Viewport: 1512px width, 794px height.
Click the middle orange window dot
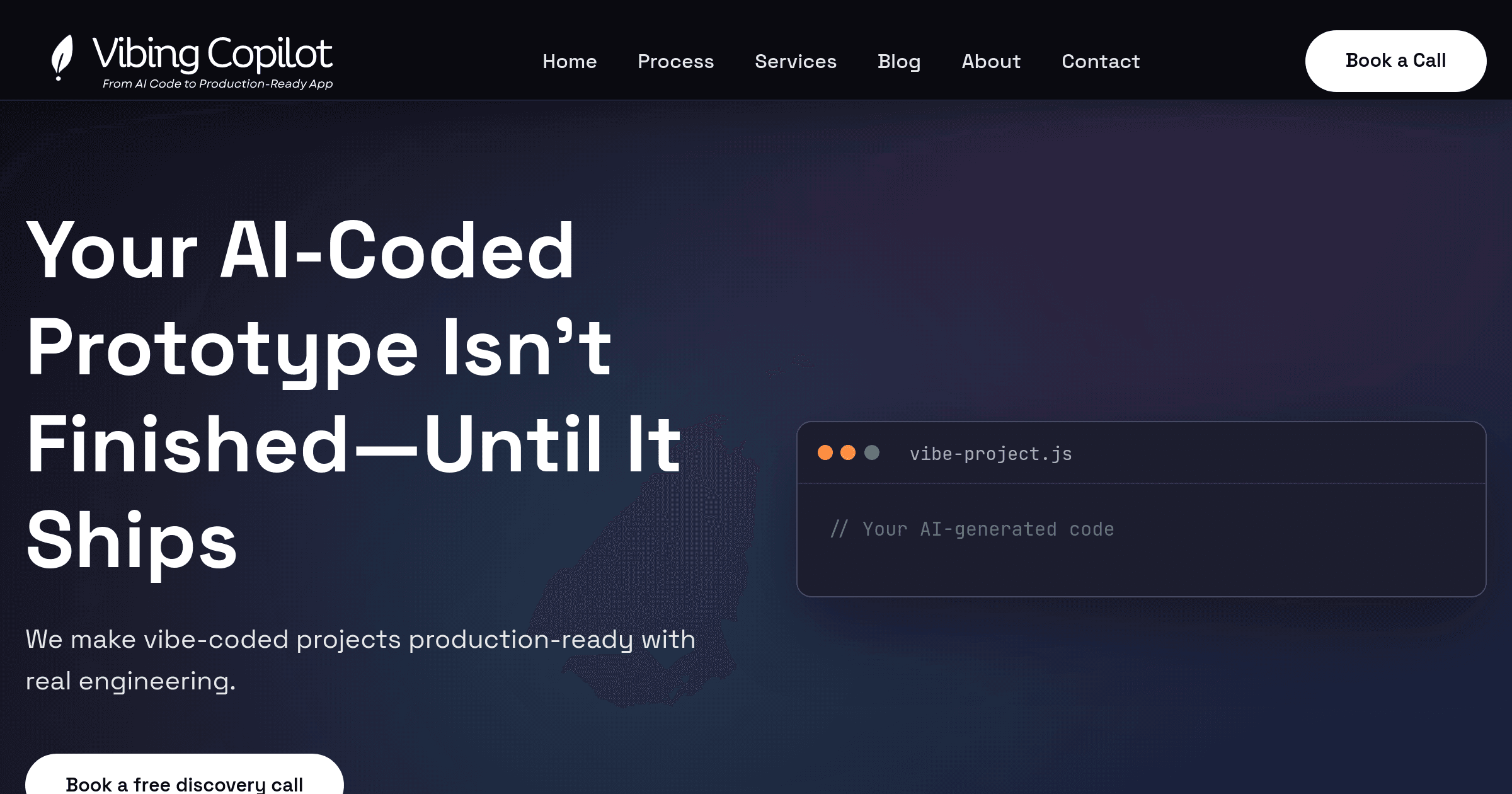pyautogui.click(x=848, y=452)
